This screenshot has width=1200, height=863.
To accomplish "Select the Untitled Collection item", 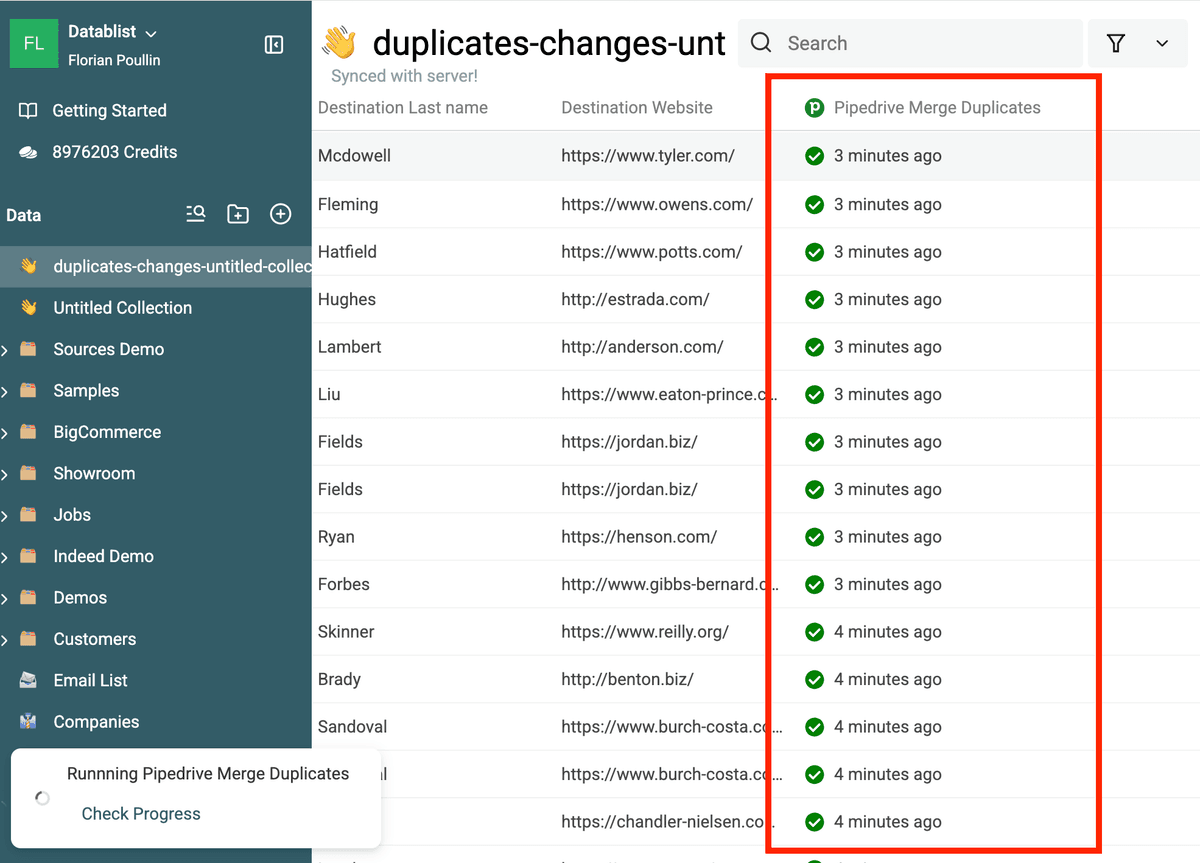I will [122, 308].
